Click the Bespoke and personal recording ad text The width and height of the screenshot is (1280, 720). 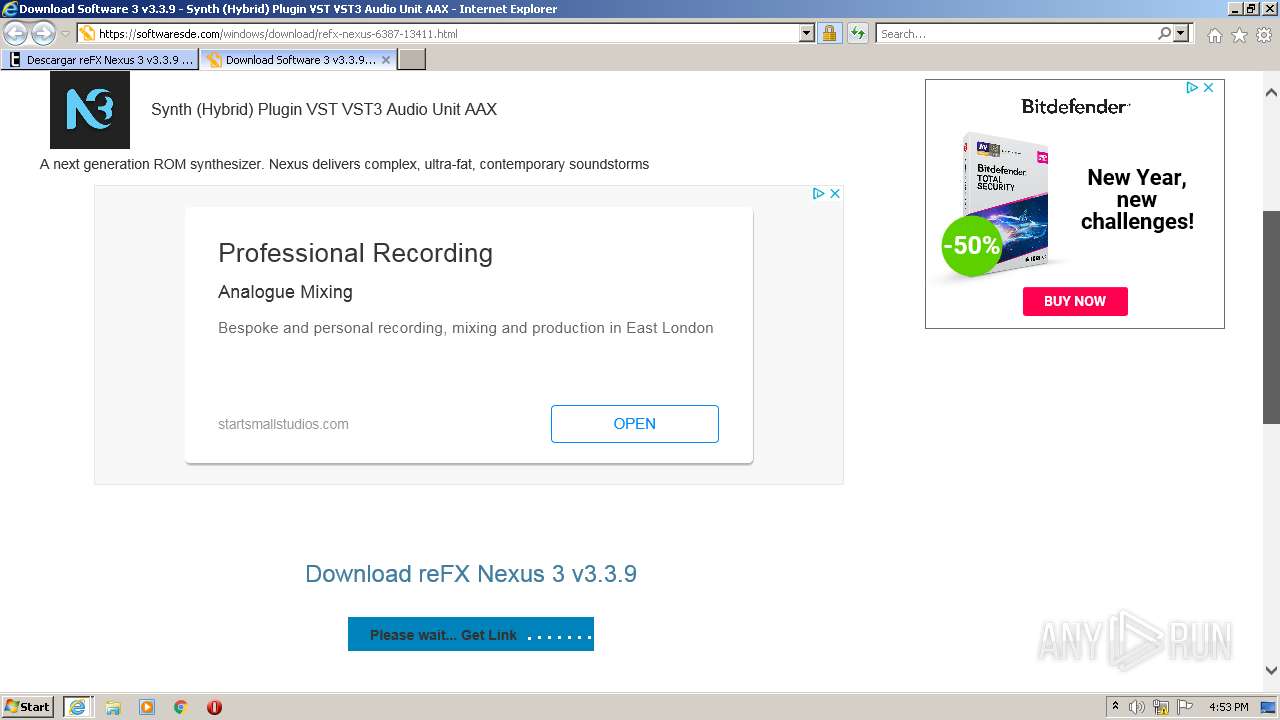pos(466,328)
